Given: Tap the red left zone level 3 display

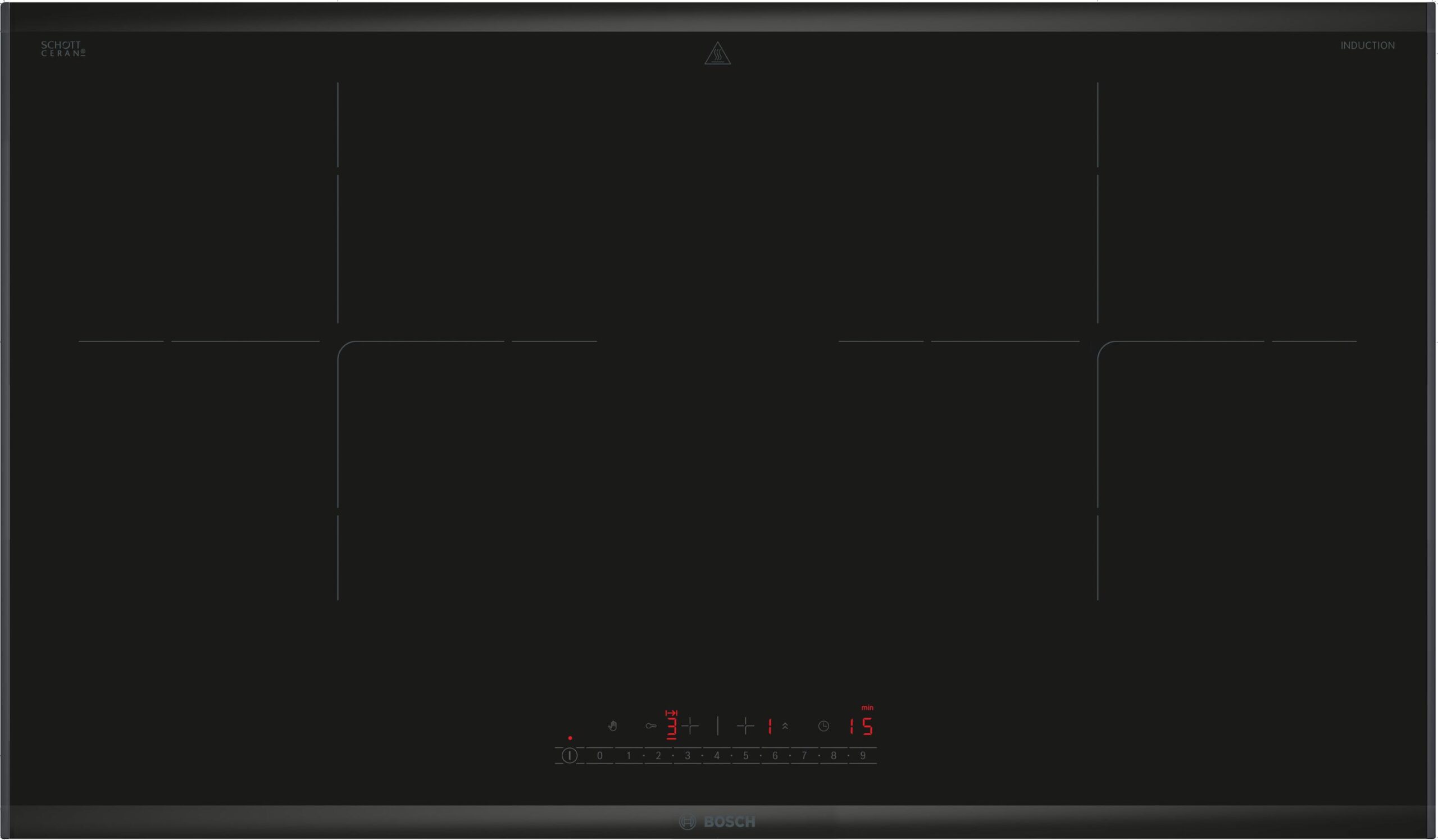Looking at the screenshot, I should coord(672,727).
